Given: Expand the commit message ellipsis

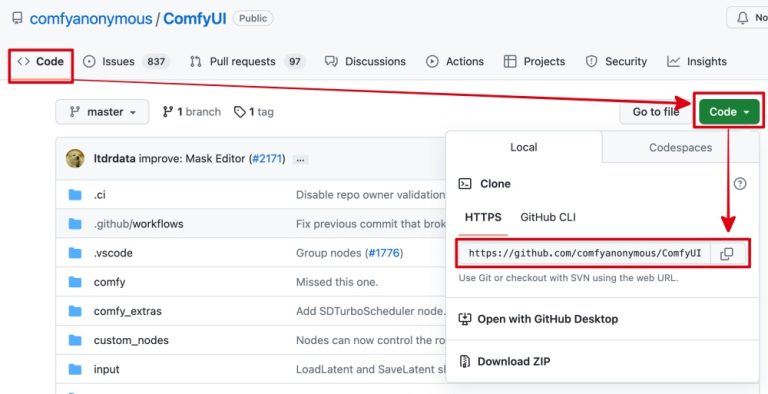Looking at the screenshot, I should [300, 160].
